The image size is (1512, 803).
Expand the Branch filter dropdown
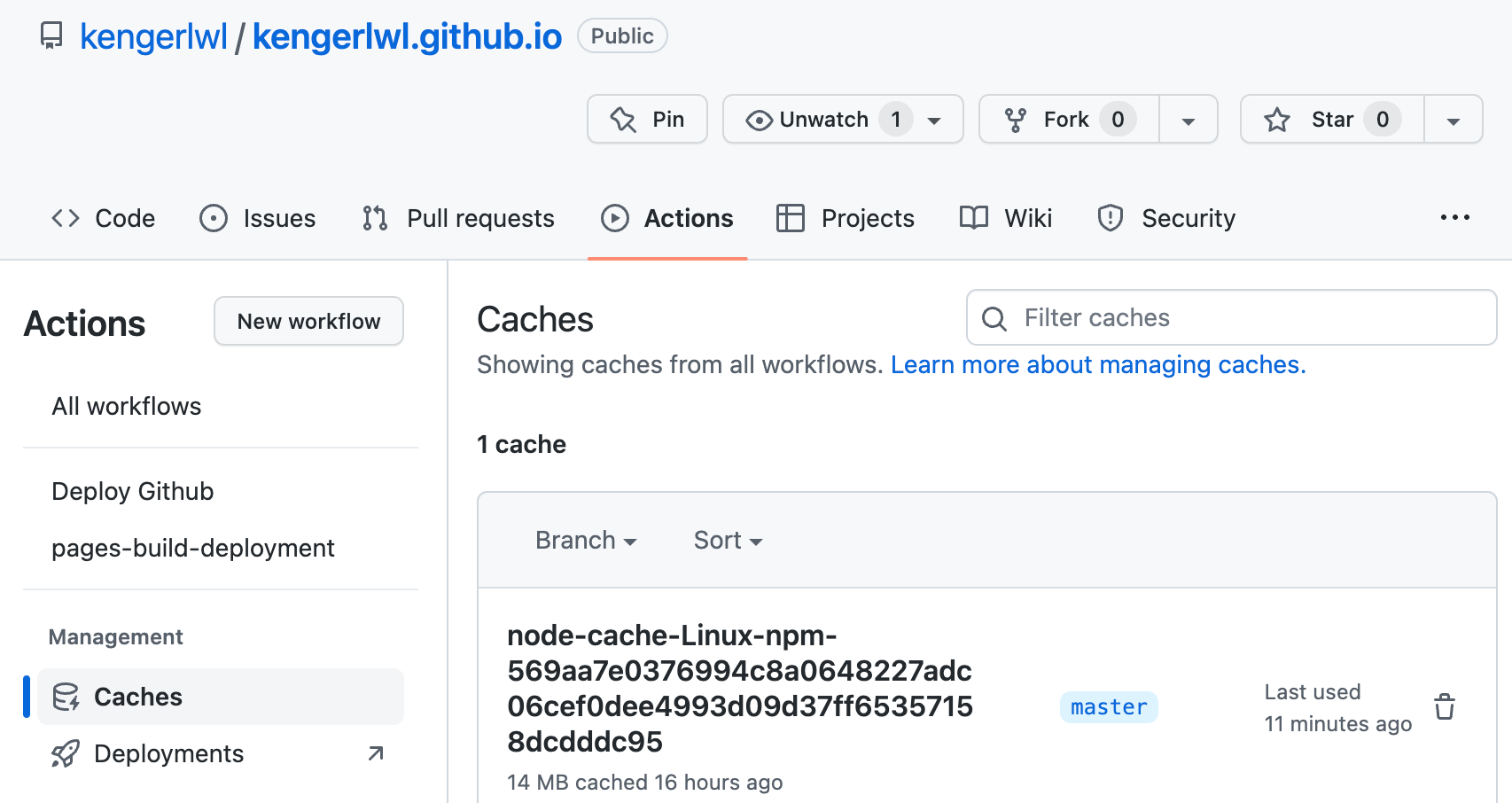click(x=586, y=540)
